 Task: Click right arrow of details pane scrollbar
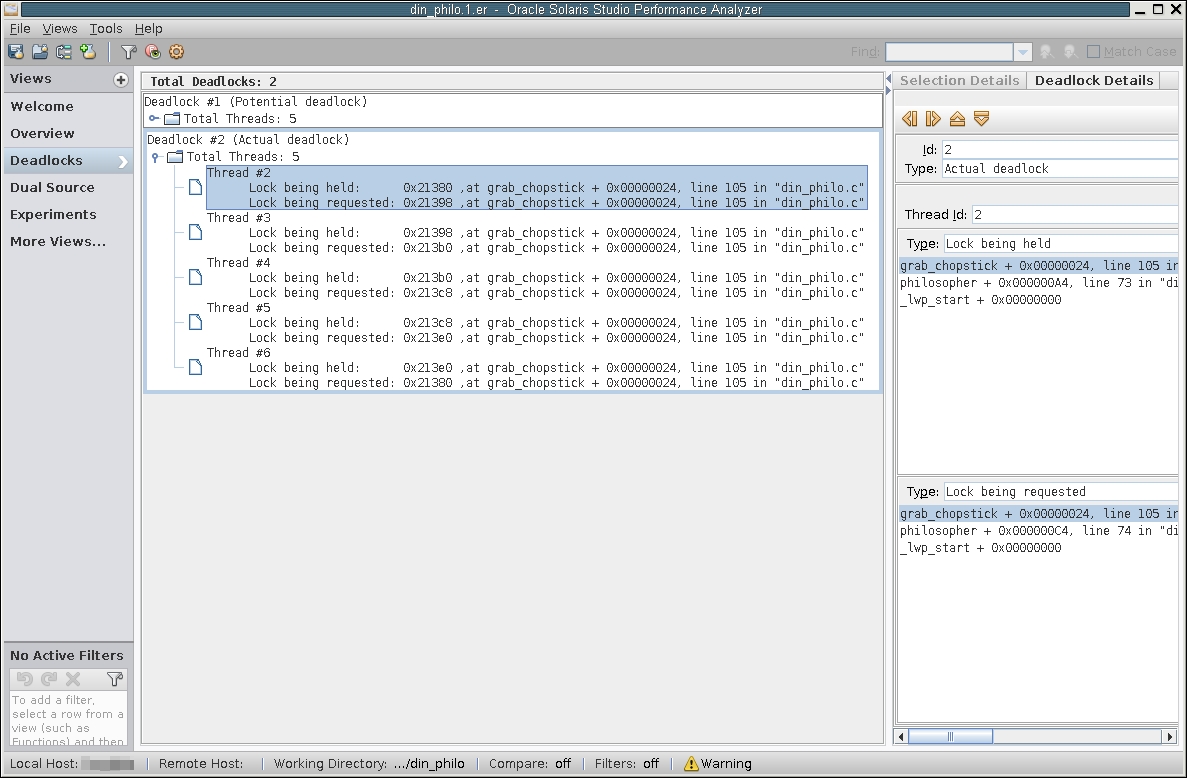click(1170, 736)
